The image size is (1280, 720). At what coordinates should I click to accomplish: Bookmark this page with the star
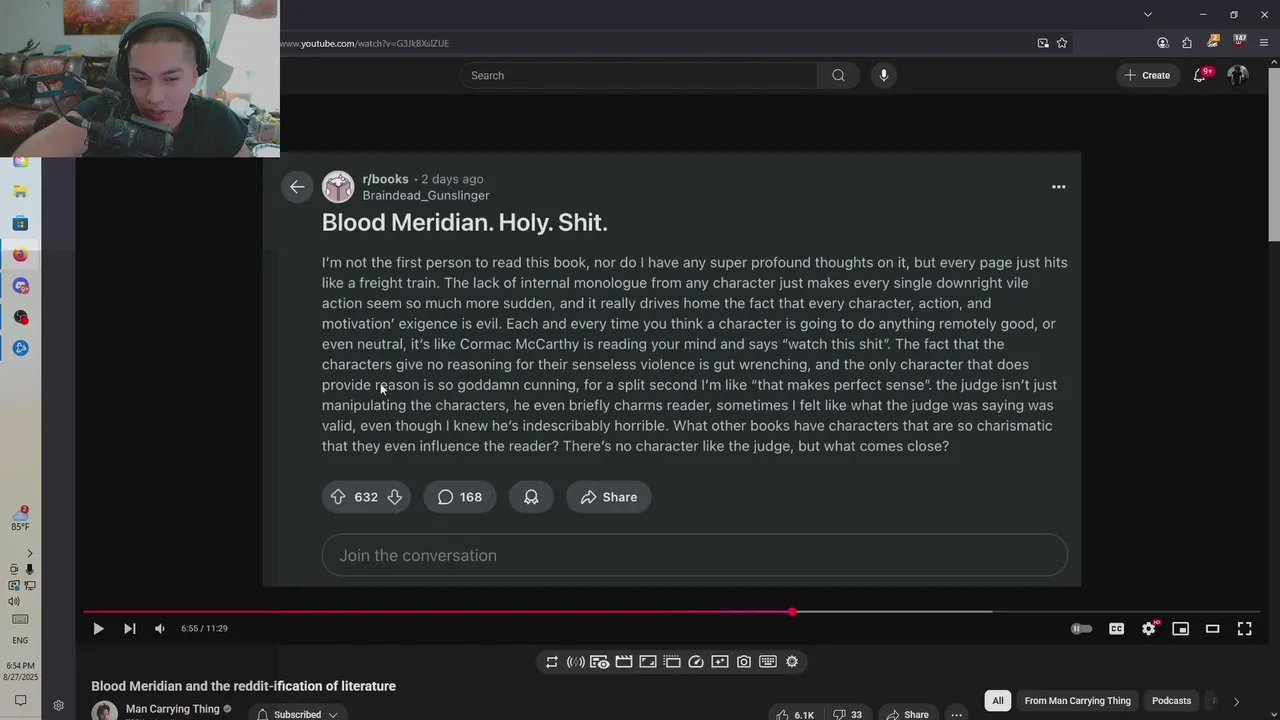pyautogui.click(x=1062, y=43)
